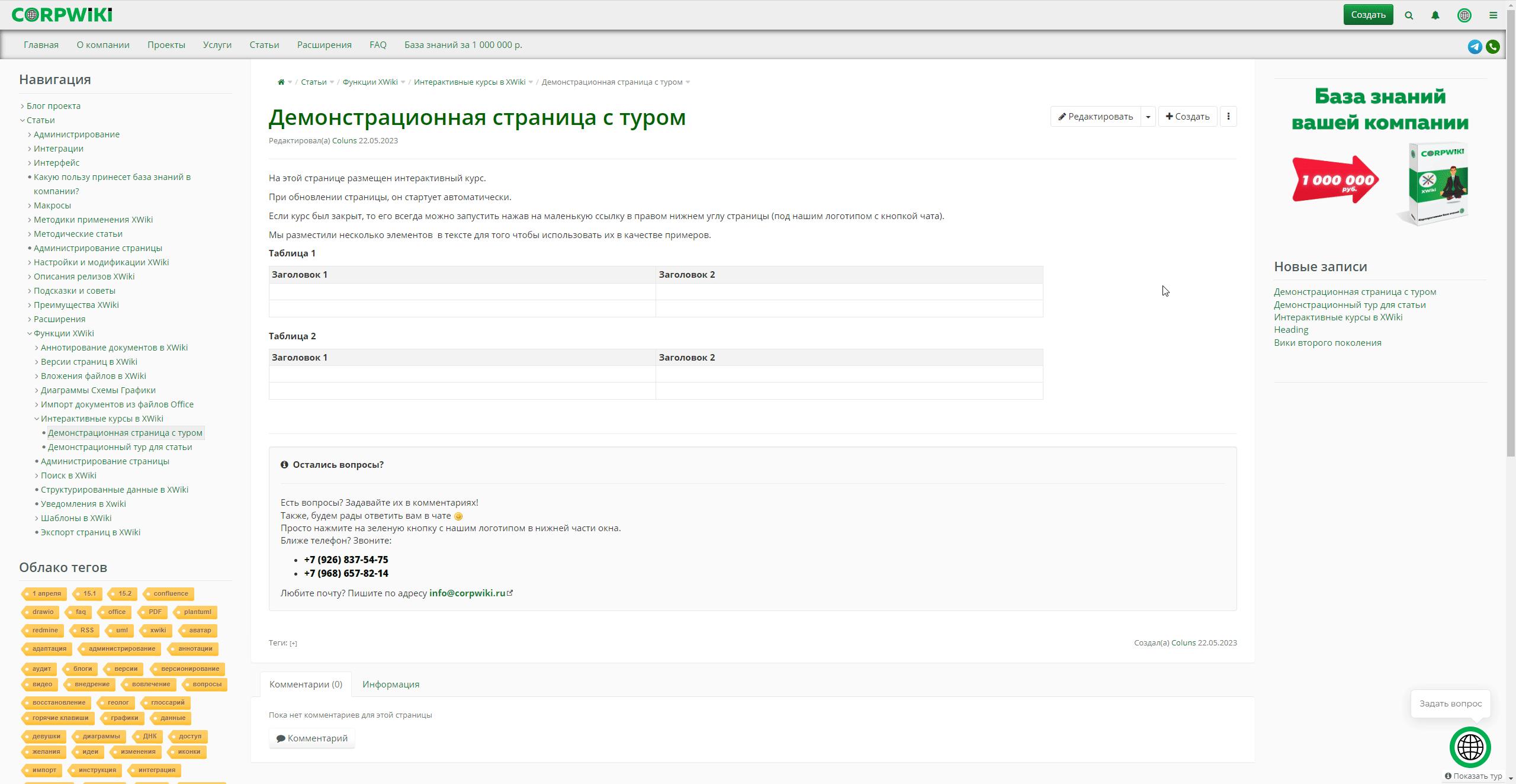Select the RSS tag
The height and width of the screenshot is (784, 1516).
[85, 631]
